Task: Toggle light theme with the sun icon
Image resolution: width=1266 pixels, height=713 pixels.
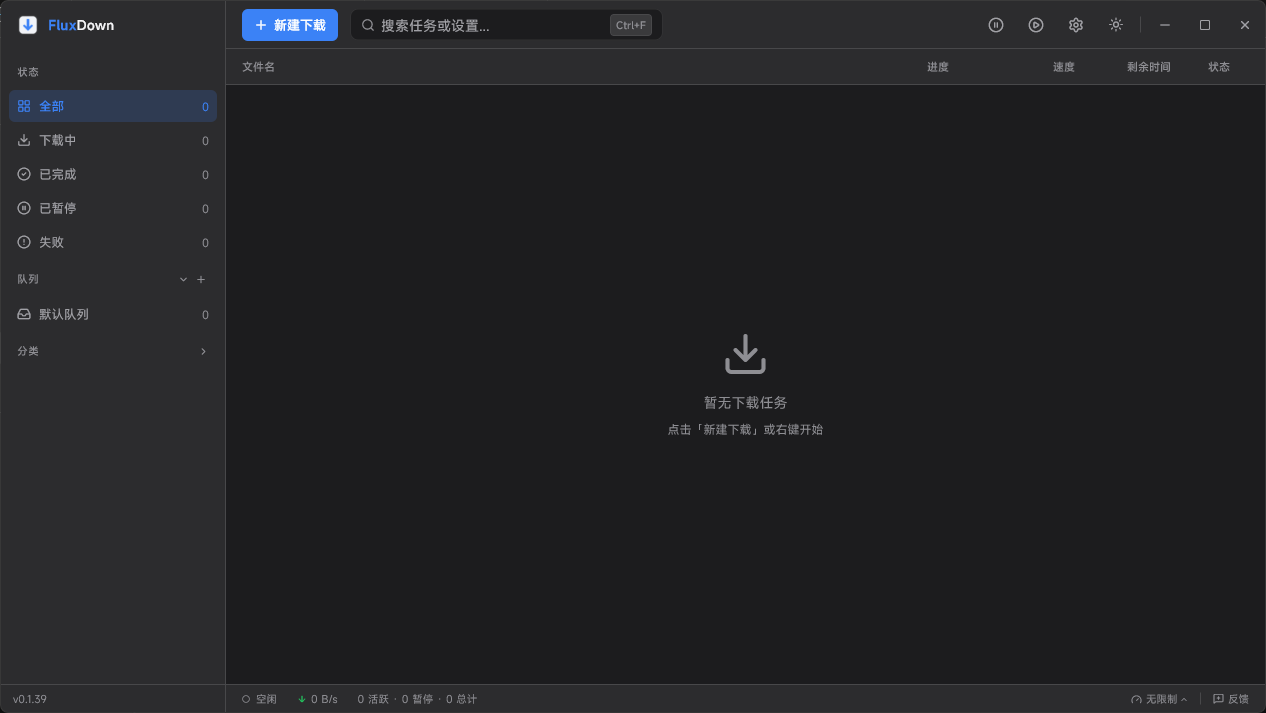Action: [x=1116, y=24]
